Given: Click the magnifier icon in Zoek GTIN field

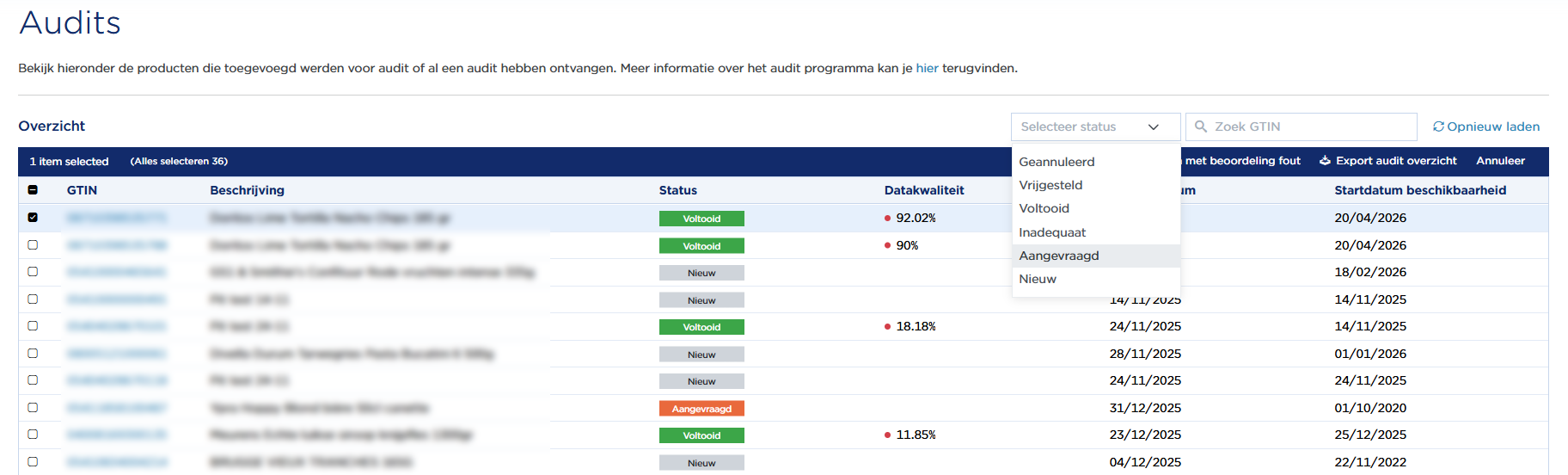Looking at the screenshot, I should click(1201, 126).
